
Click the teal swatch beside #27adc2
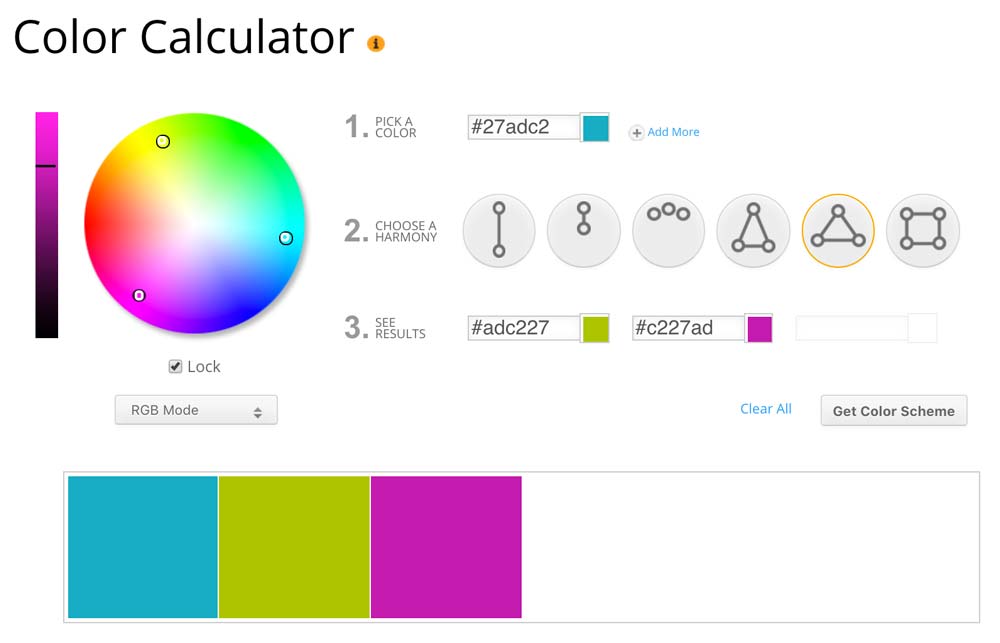pyautogui.click(x=597, y=127)
